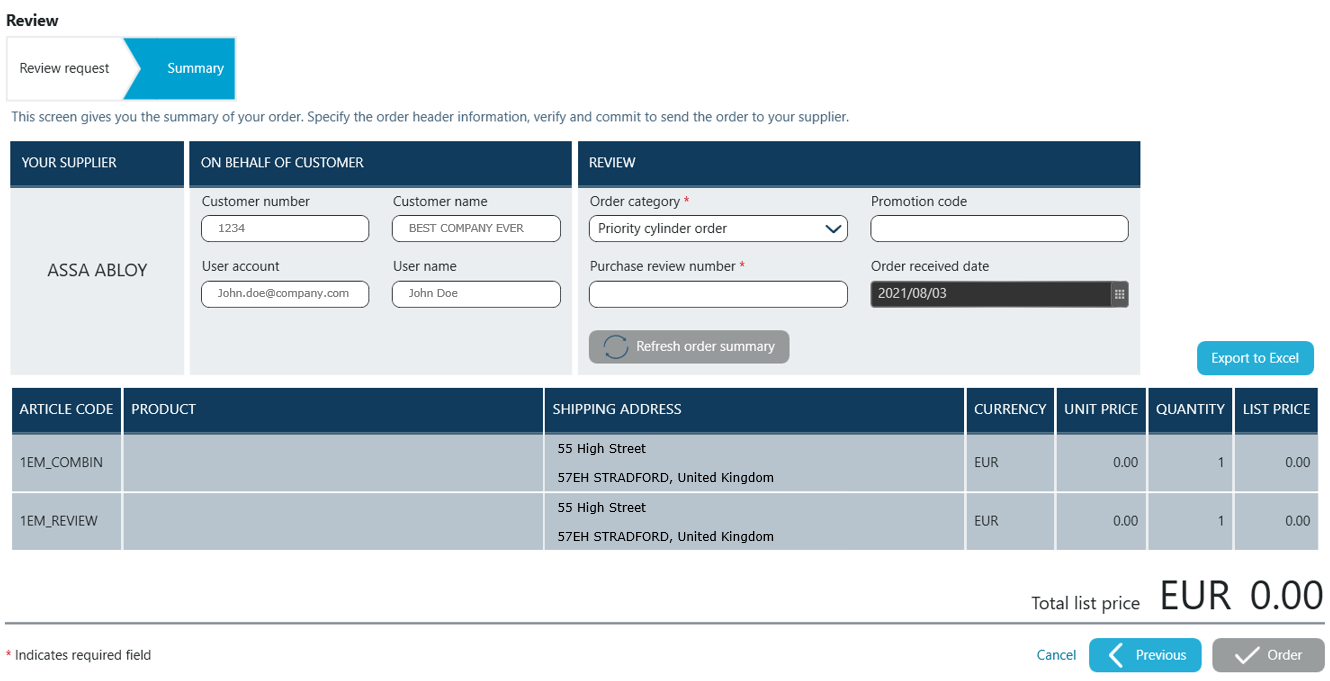Focus the Customer name field
This screenshot has height=681, width=1330.
[476, 228]
